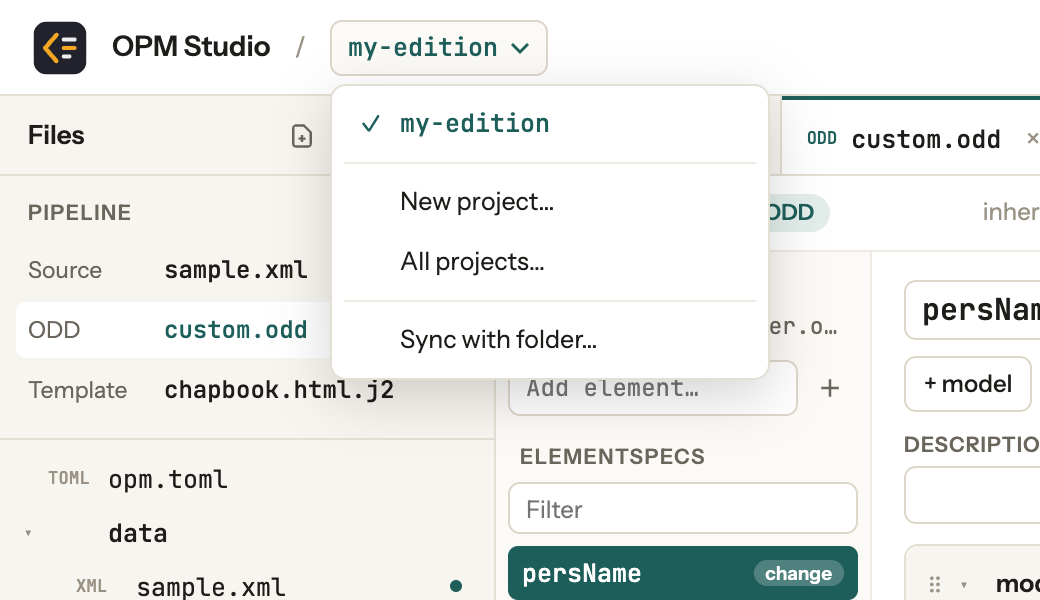Viewport: 1040px width, 600px height.
Task: Open opm.toml in the file tree
Action: 168,479
